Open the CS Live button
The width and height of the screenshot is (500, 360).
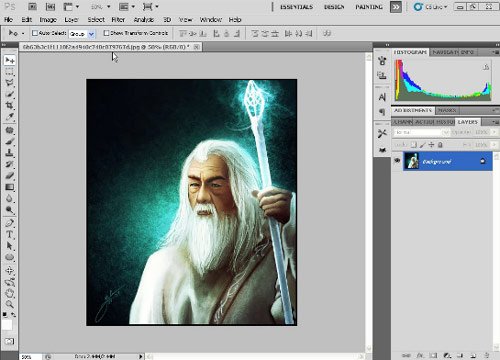click(430, 7)
